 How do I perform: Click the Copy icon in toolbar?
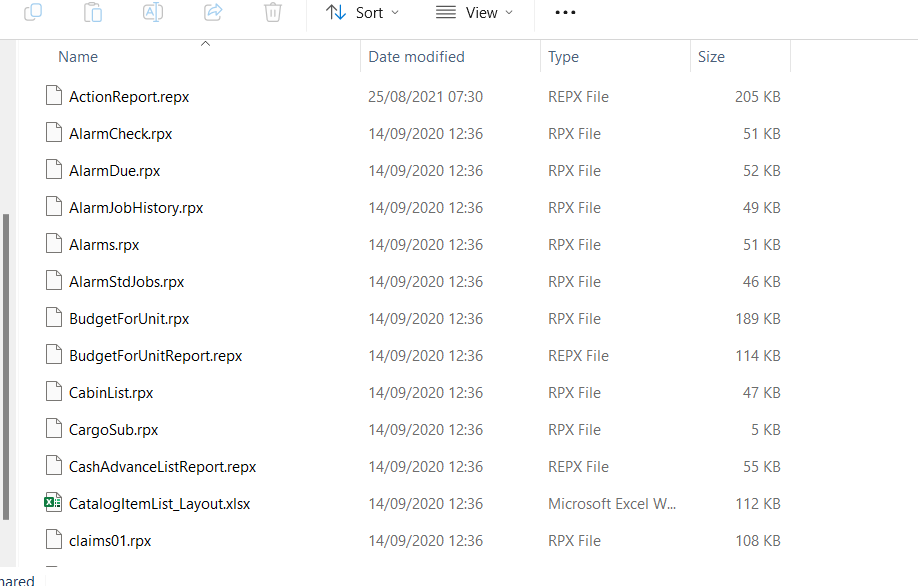(33, 12)
